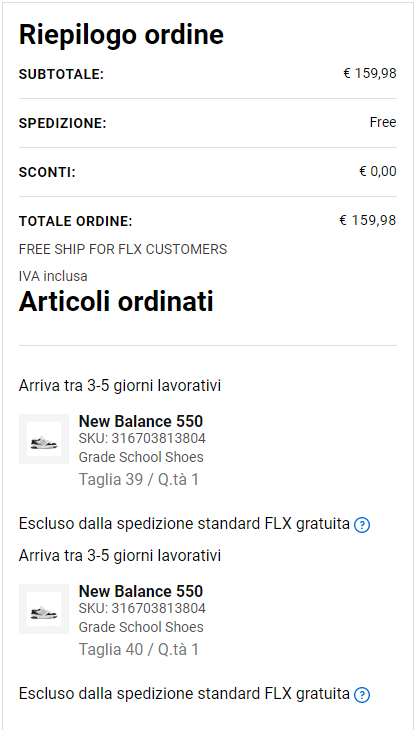The height and width of the screenshot is (732, 415).
Task: Open thumbnail of New Balance 550 size 40
Action: point(44,609)
